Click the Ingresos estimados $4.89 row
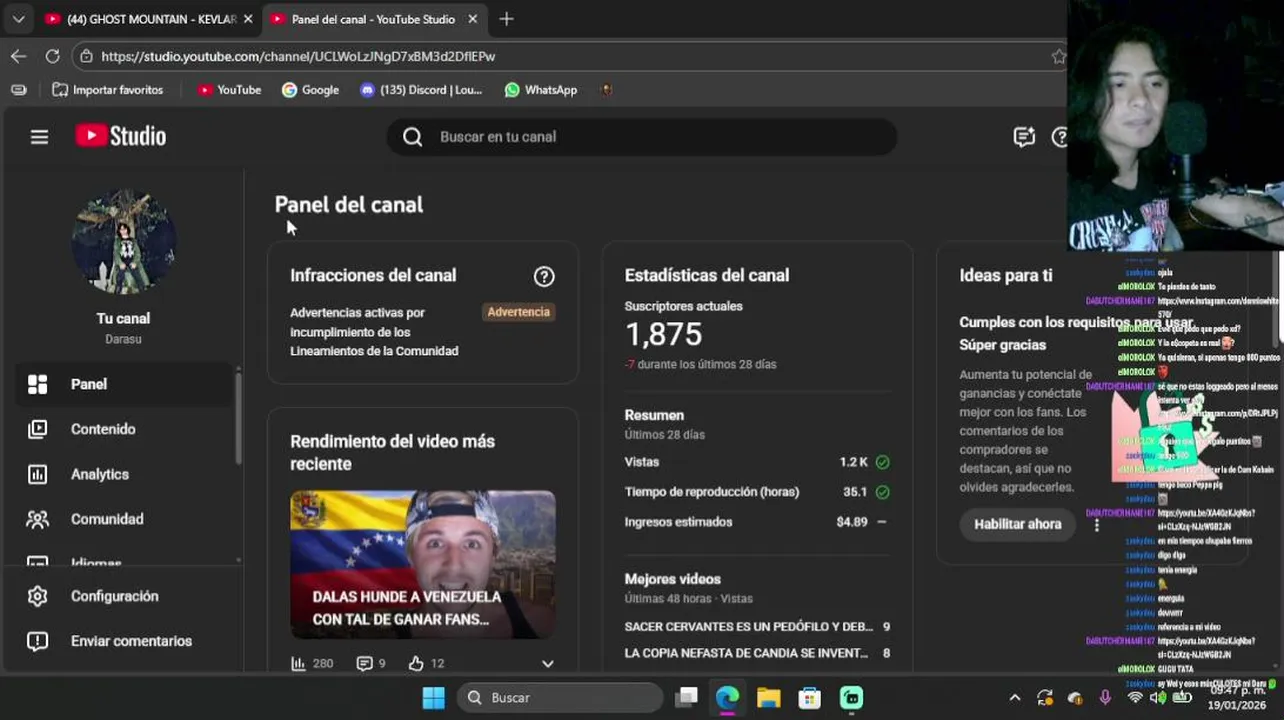 click(757, 522)
